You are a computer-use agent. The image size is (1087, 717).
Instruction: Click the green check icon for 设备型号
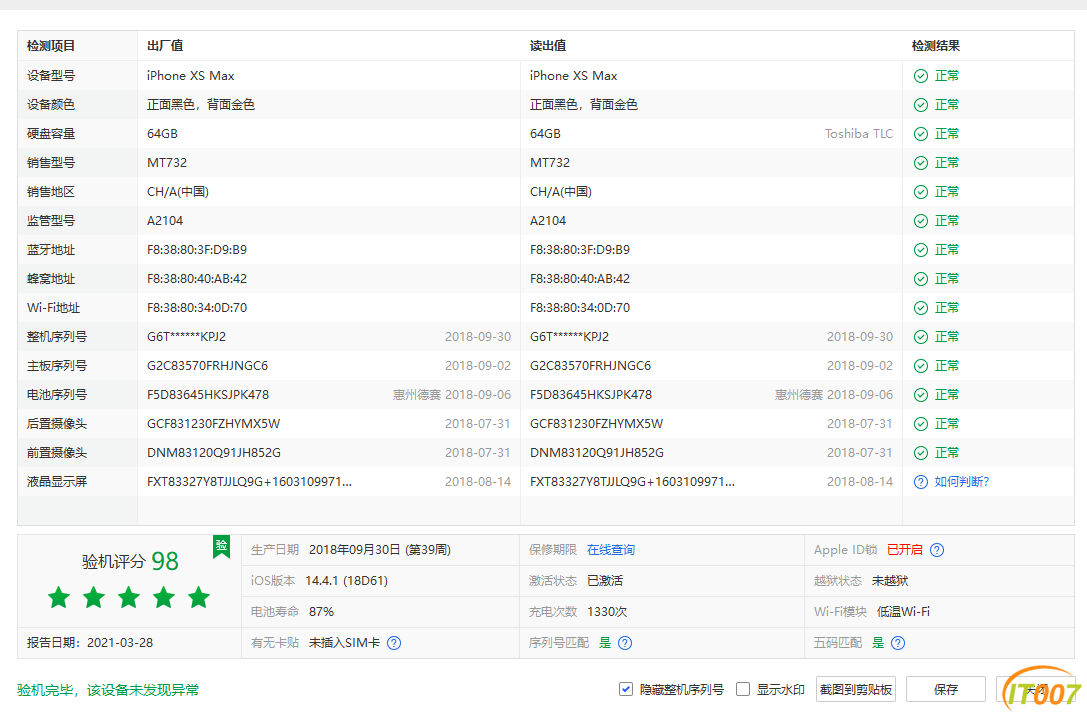[921, 76]
